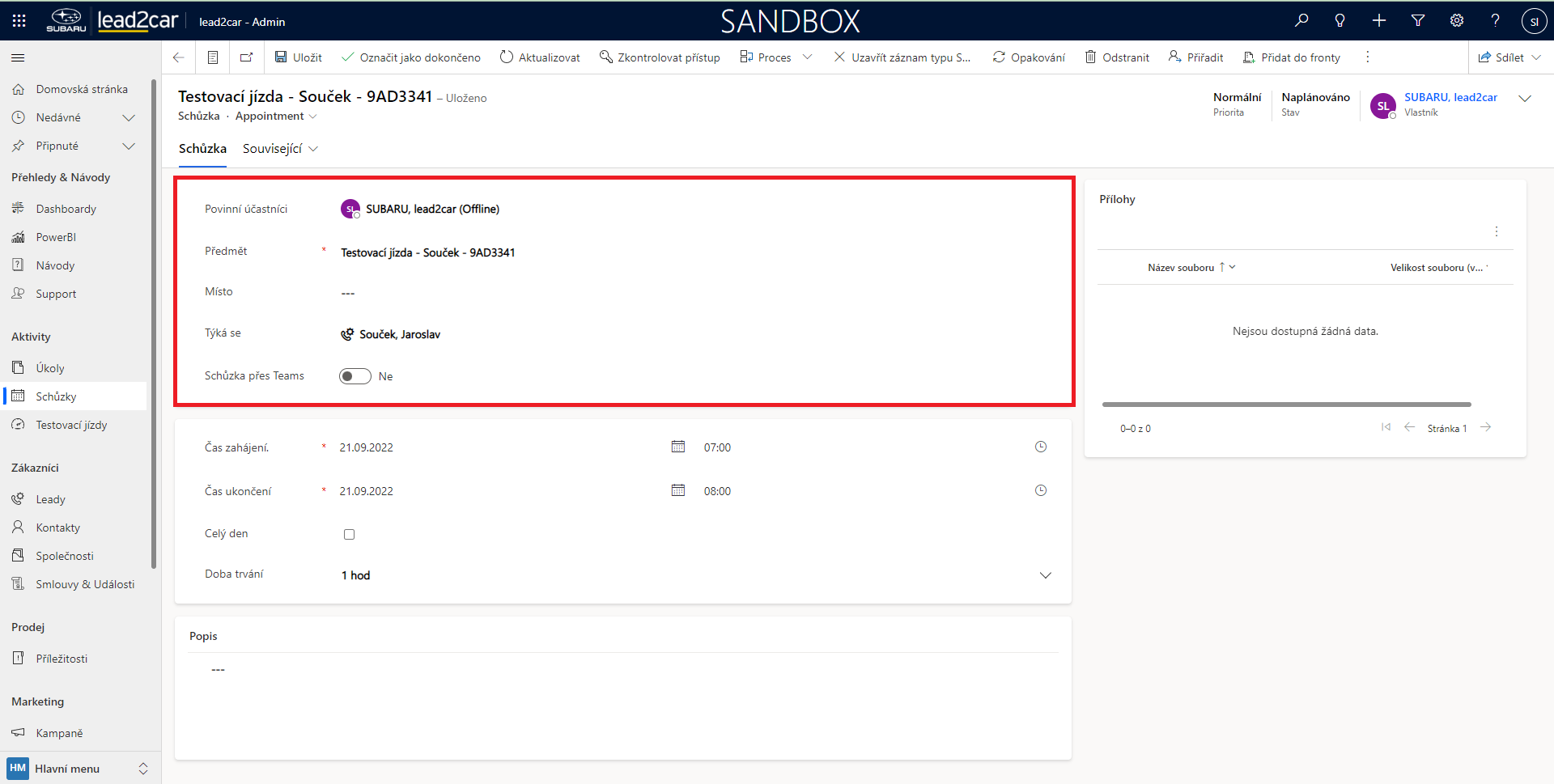The height and width of the screenshot is (784, 1554).
Task: Expand the Doba trvání dropdown
Action: 1045,575
